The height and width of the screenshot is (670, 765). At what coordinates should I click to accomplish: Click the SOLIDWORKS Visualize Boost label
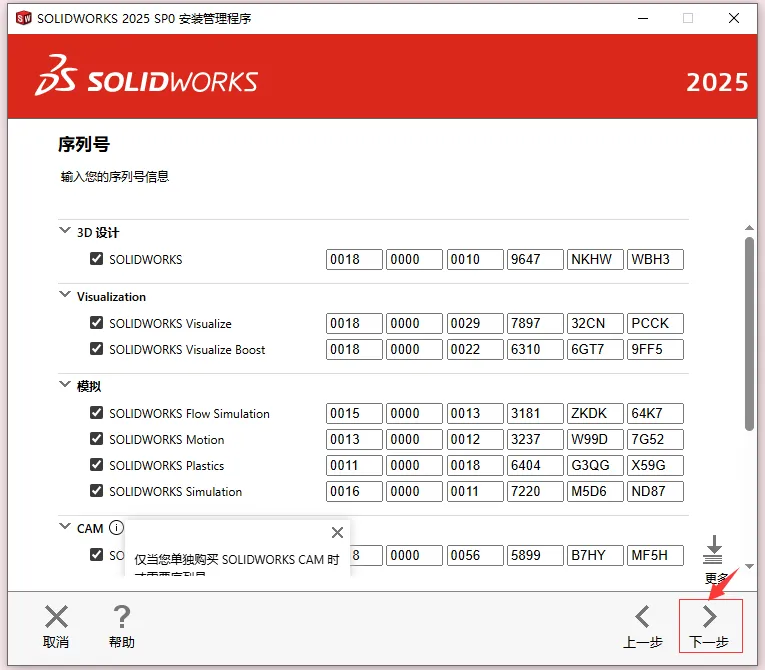[187, 350]
